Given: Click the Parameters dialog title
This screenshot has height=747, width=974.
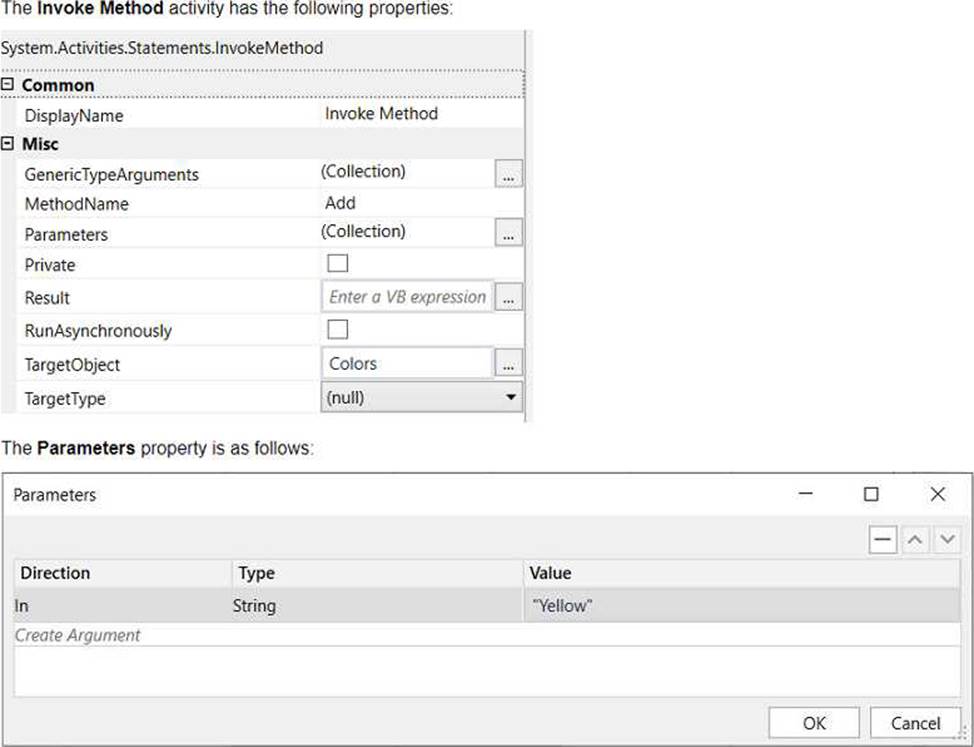Looking at the screenshot, I should 55,495.
